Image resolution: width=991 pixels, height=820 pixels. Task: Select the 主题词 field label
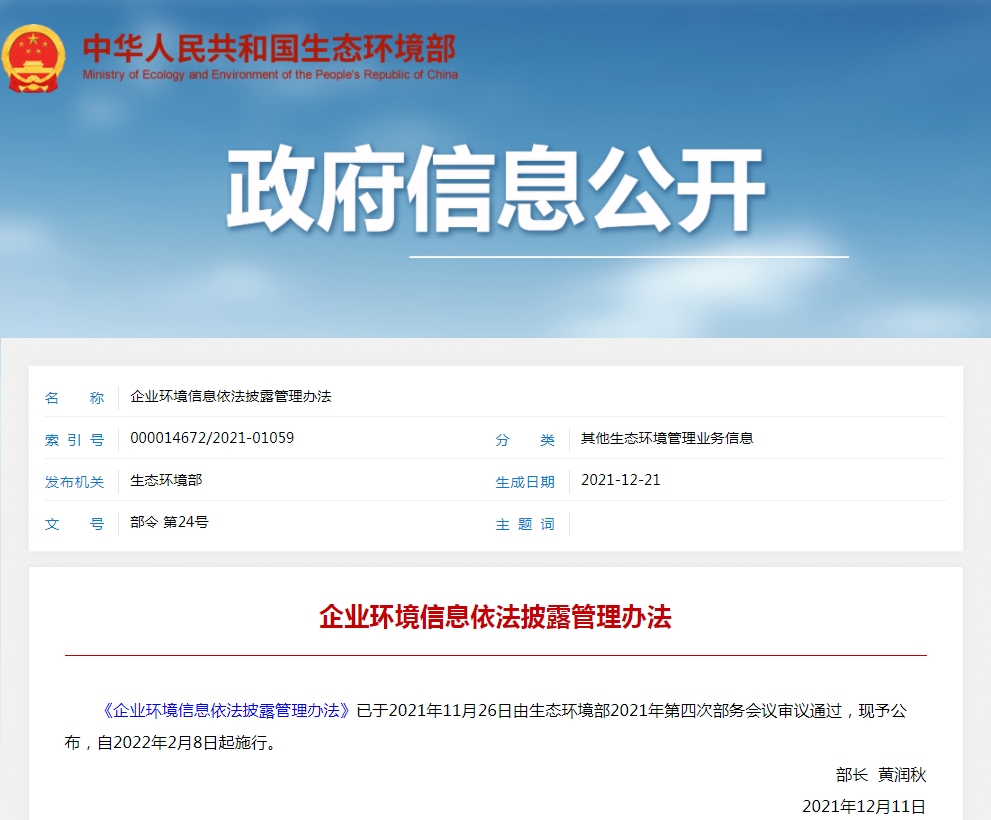pos(525,524)
